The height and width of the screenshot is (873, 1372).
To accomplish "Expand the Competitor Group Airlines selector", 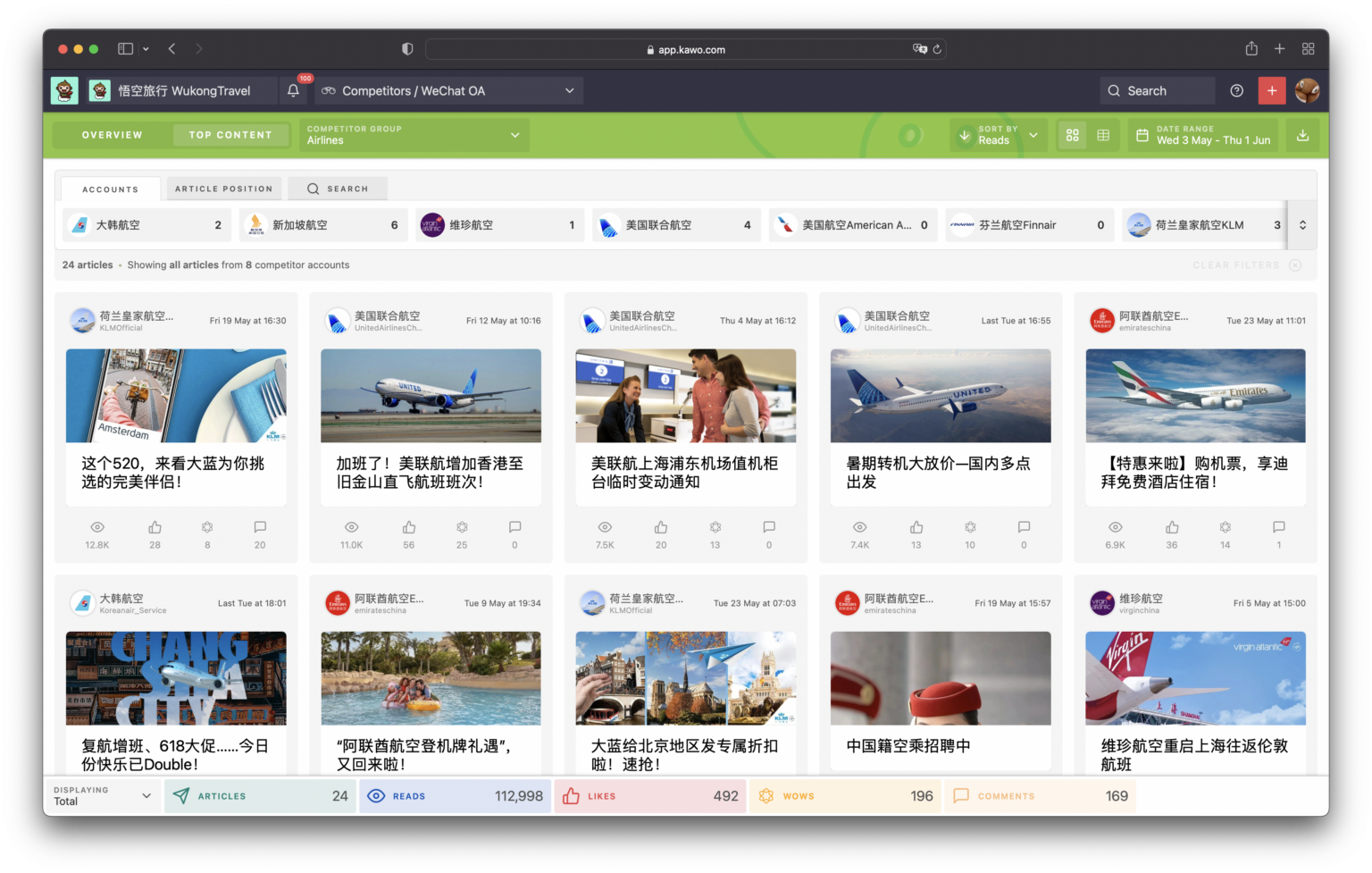I will pyautogui.click(x=412, y=135).
